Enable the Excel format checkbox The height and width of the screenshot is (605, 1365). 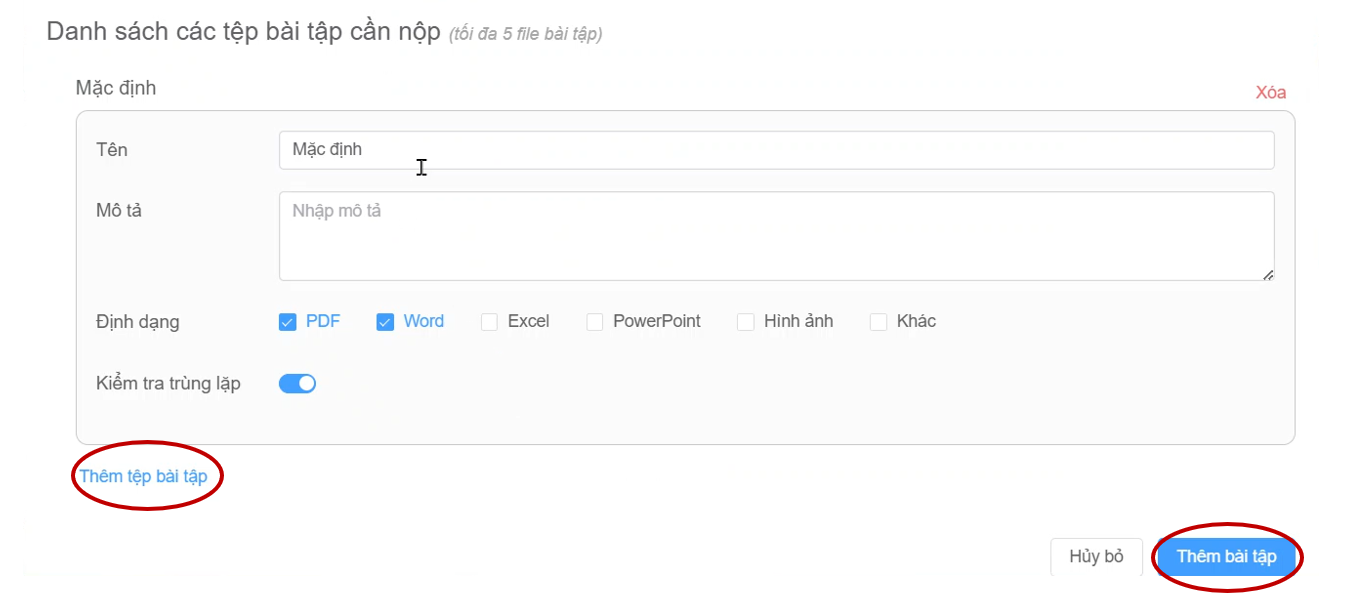(489, 322)
